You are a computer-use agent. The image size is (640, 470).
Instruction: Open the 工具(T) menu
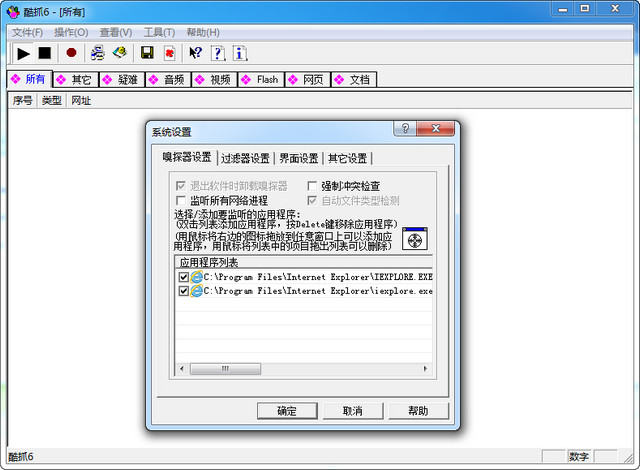point(159,32)
